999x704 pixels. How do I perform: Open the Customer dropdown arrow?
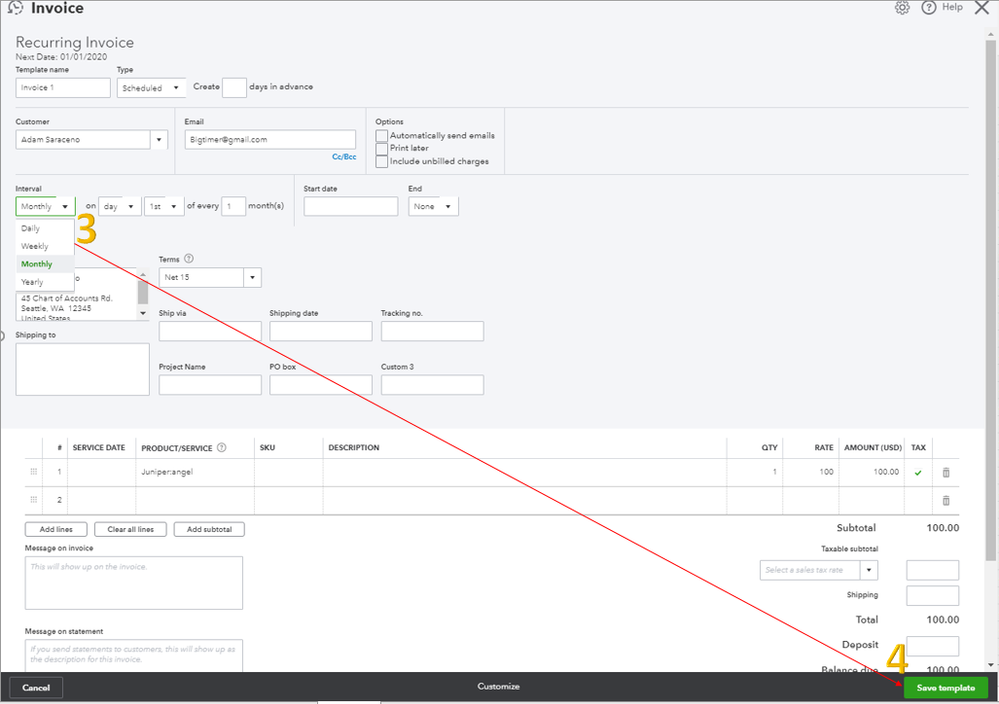point(159,140)
